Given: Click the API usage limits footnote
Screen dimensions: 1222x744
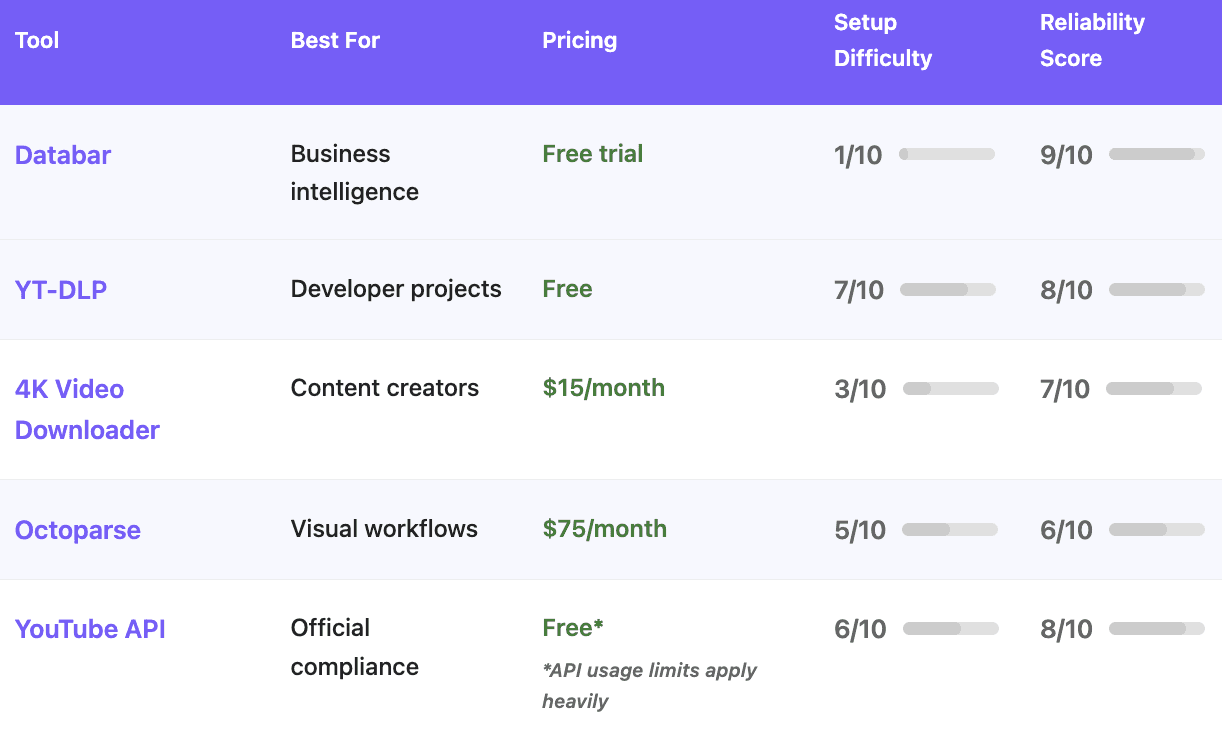Looking at the screenshot, I should [649, 685].
